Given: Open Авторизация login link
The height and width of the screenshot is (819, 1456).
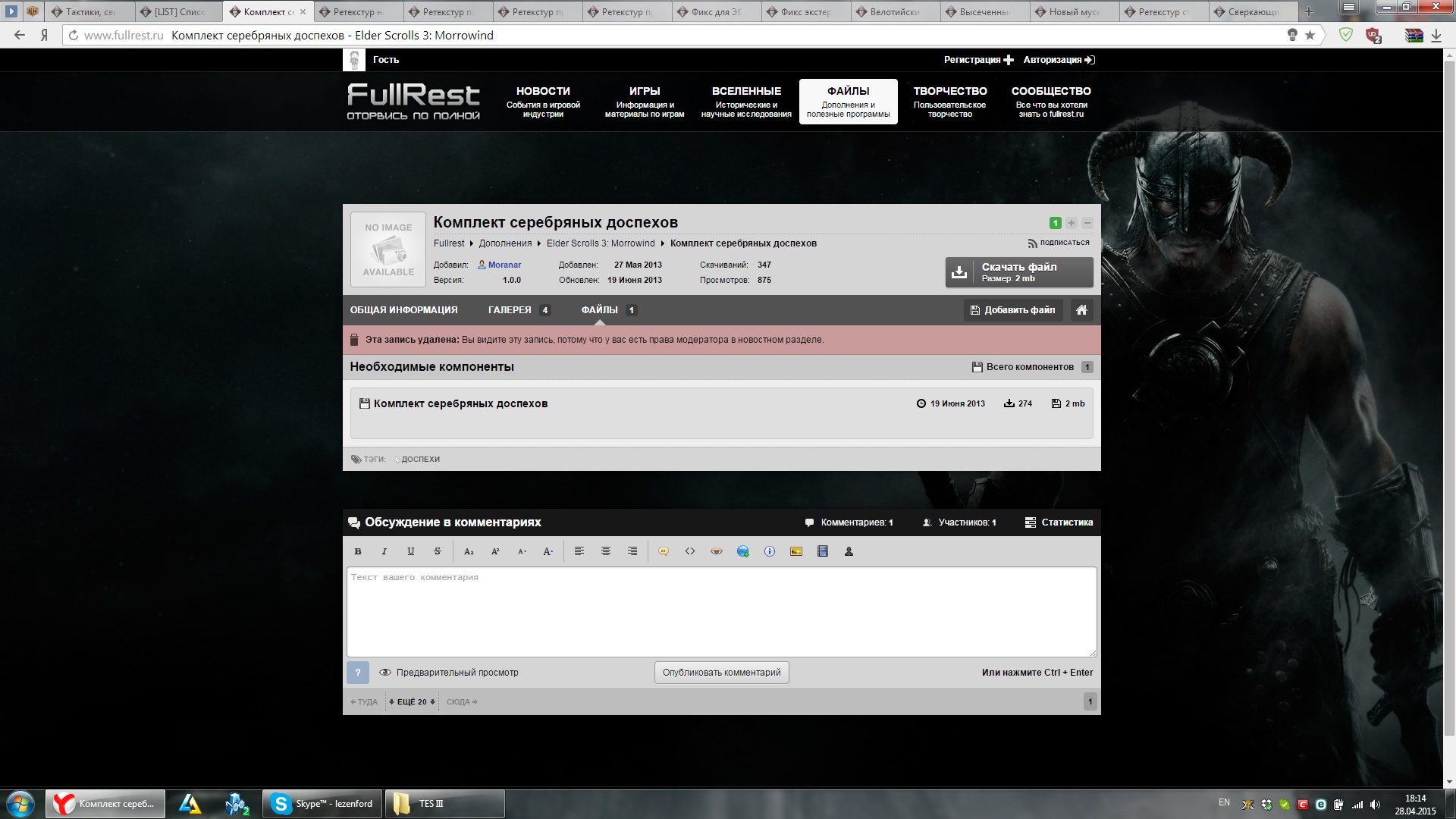Looking at the screenshot, I should coord(1059,60).
